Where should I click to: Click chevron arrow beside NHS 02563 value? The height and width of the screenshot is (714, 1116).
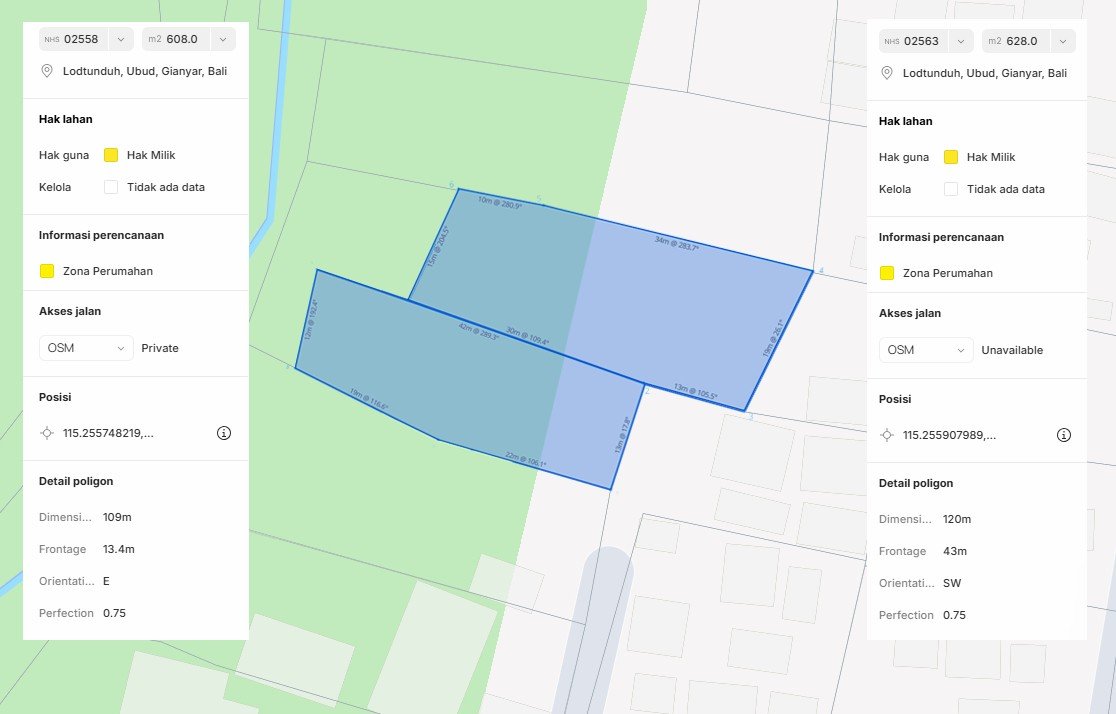[x=960, y=41]
